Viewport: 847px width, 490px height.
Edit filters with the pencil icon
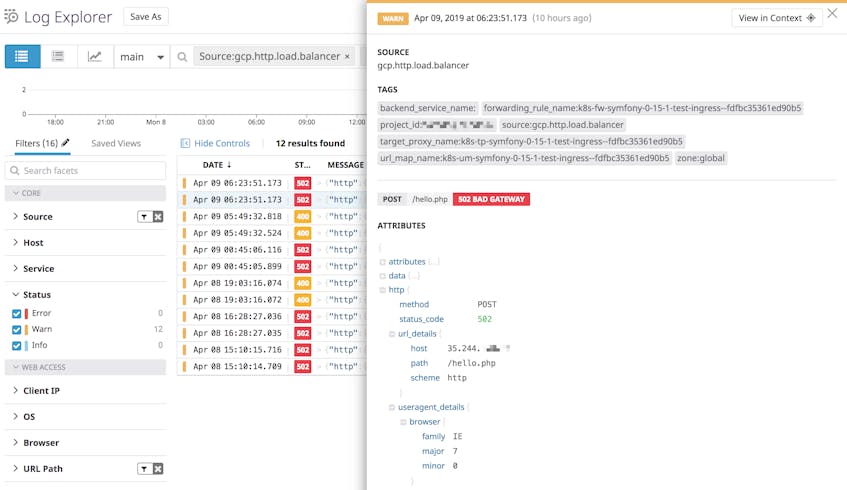65,143
